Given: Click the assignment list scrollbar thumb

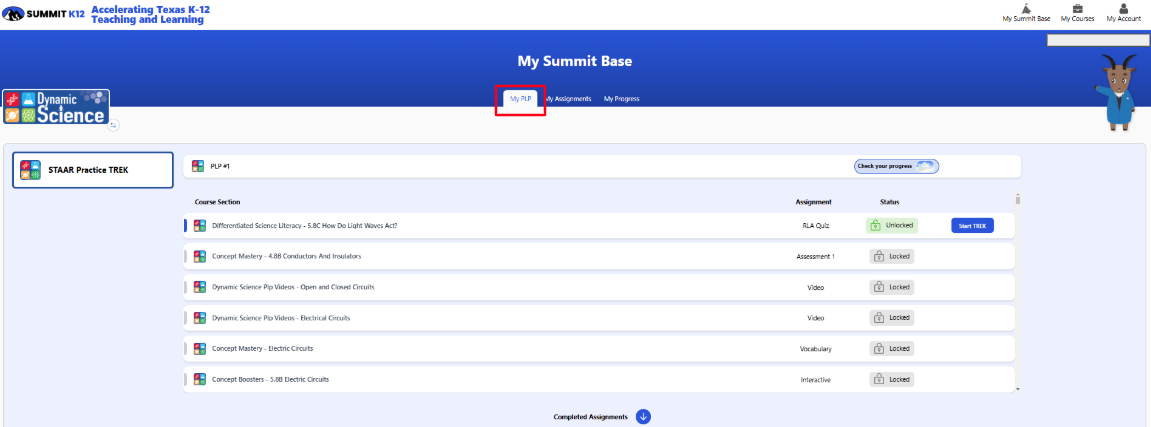Looking at the screenshot, I should tap(1017, 200).
